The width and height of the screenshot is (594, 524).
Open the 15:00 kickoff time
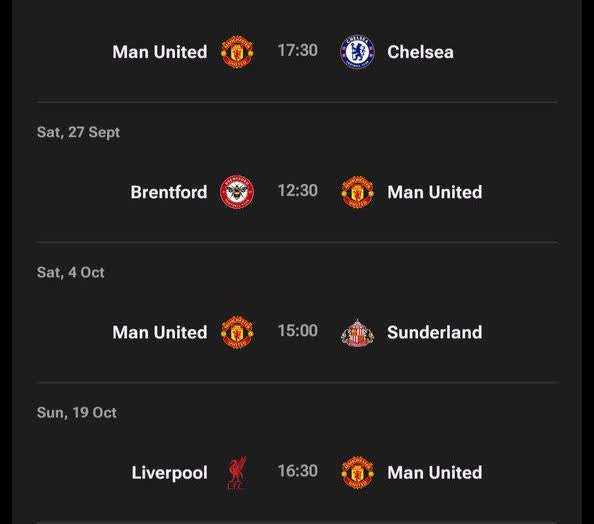[x=297, y=330]
